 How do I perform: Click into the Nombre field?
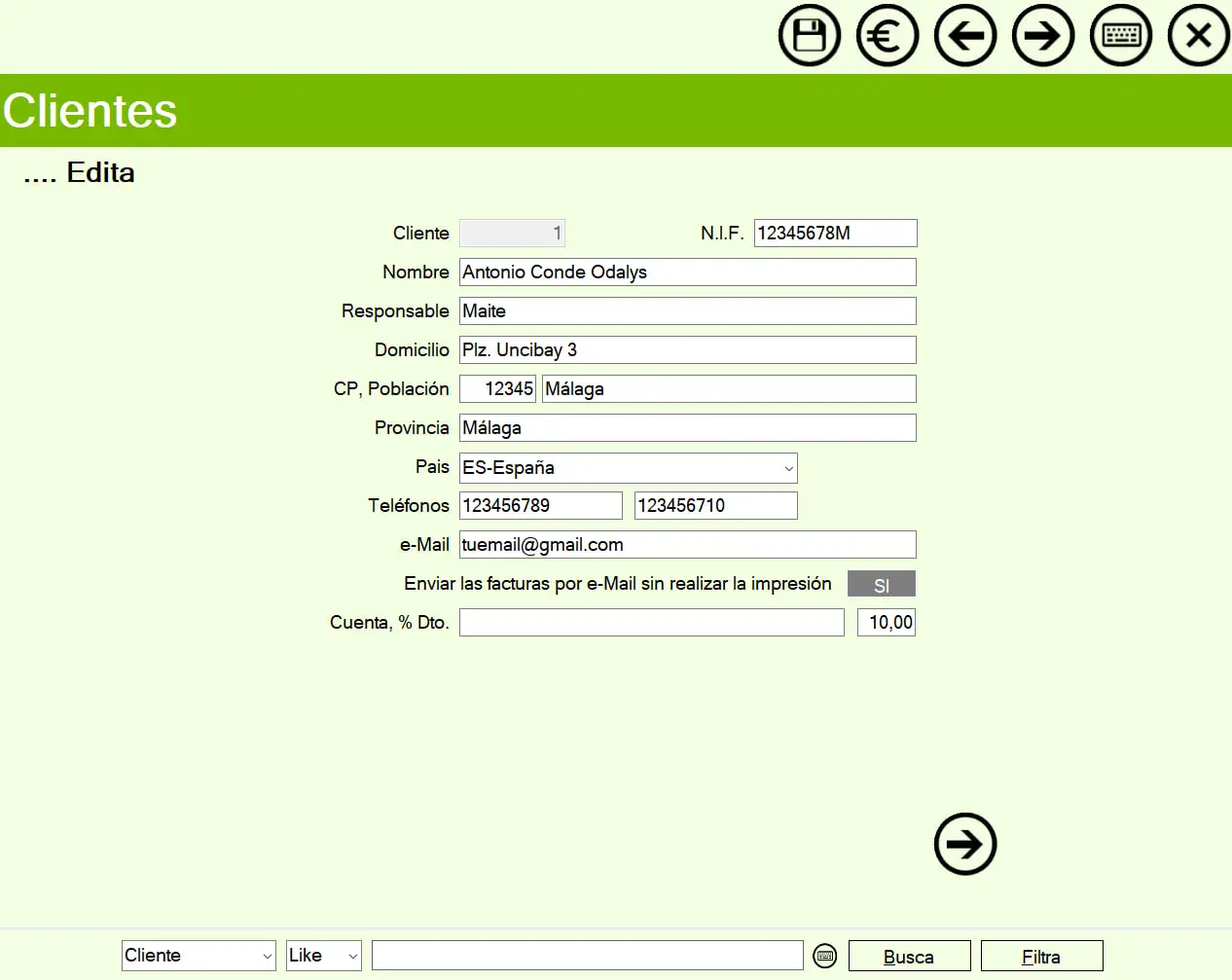687,272
